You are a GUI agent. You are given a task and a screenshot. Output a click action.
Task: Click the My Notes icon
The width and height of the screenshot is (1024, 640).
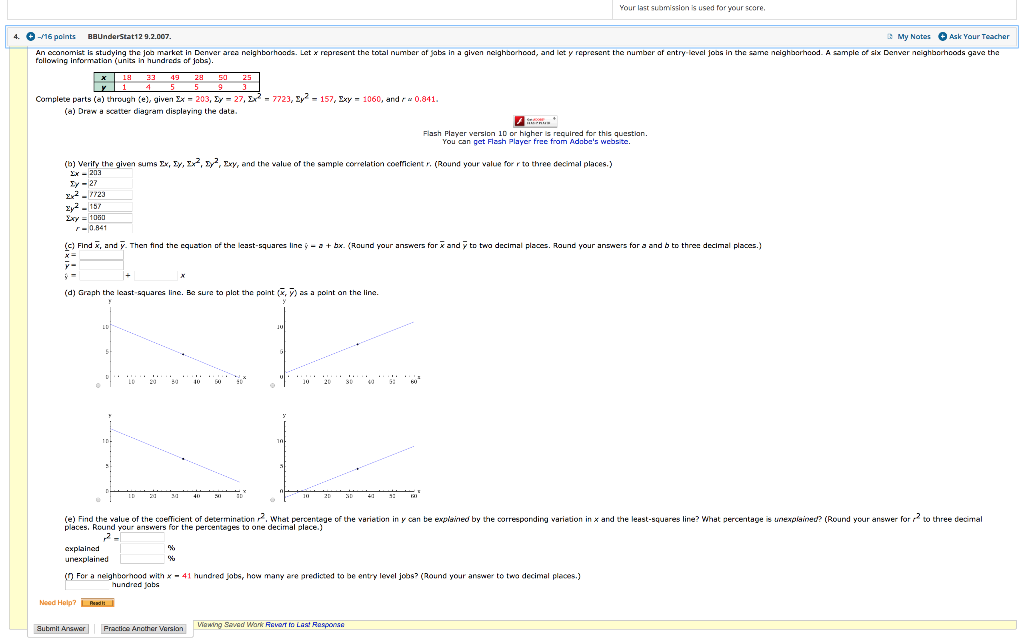(890, 34)
